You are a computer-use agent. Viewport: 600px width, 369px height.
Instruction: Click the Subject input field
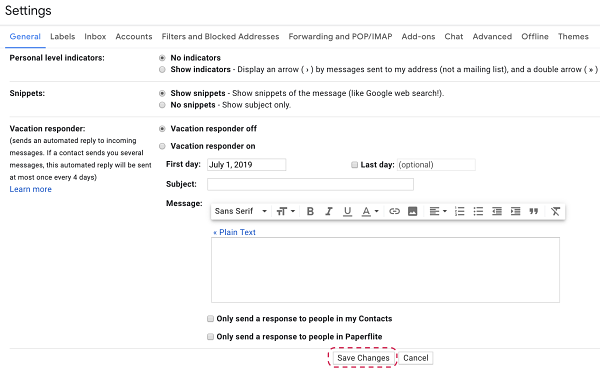[310, 184]
